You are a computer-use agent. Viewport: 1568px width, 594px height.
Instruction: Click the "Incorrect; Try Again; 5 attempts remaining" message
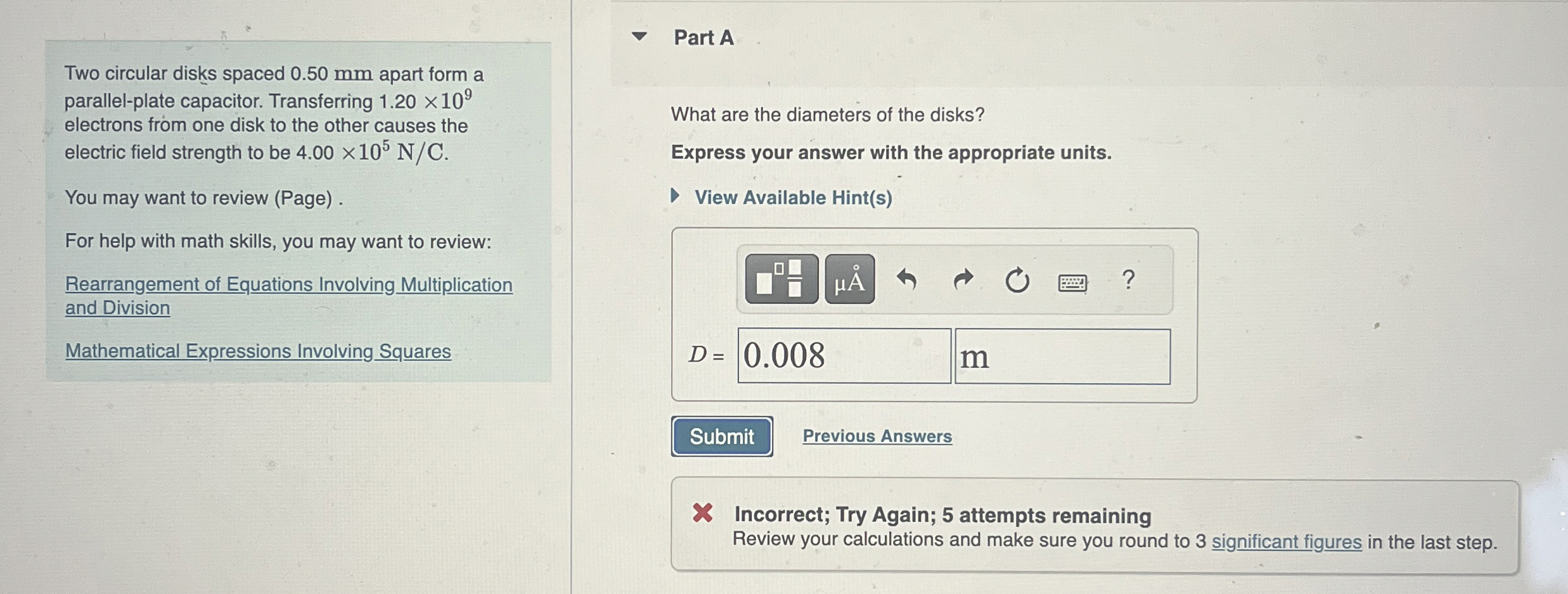pos(942,515)
